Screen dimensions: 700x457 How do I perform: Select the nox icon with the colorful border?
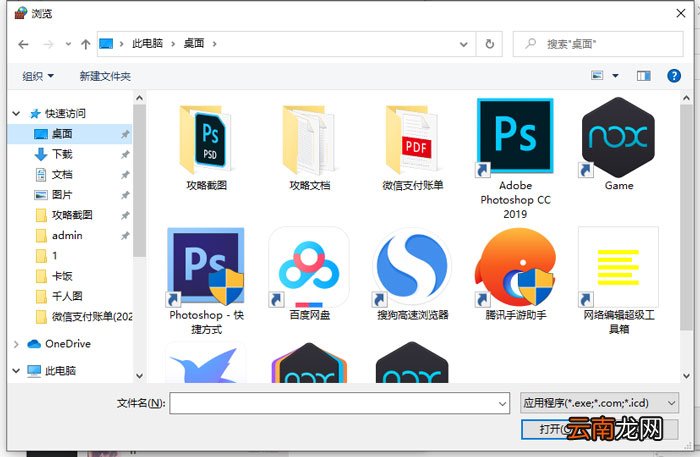[x=309, y=364]
